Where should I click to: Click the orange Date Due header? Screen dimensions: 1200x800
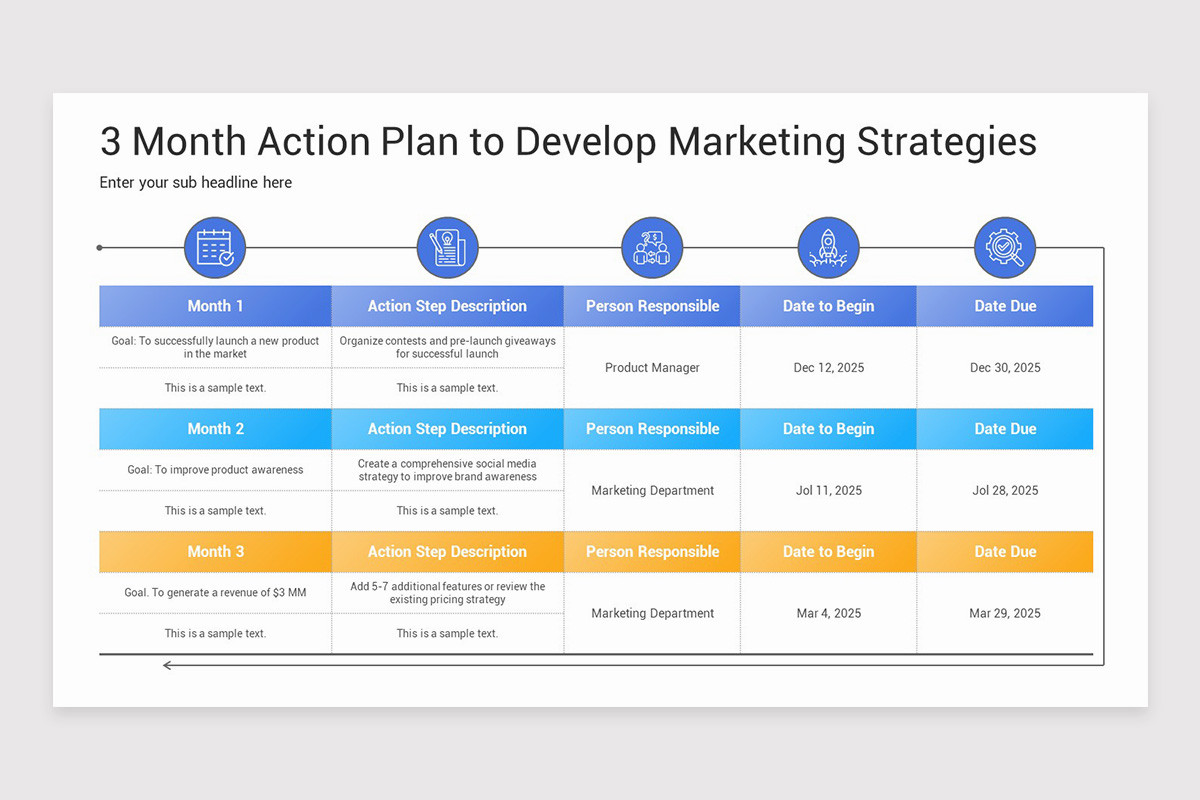(1005, 552)
